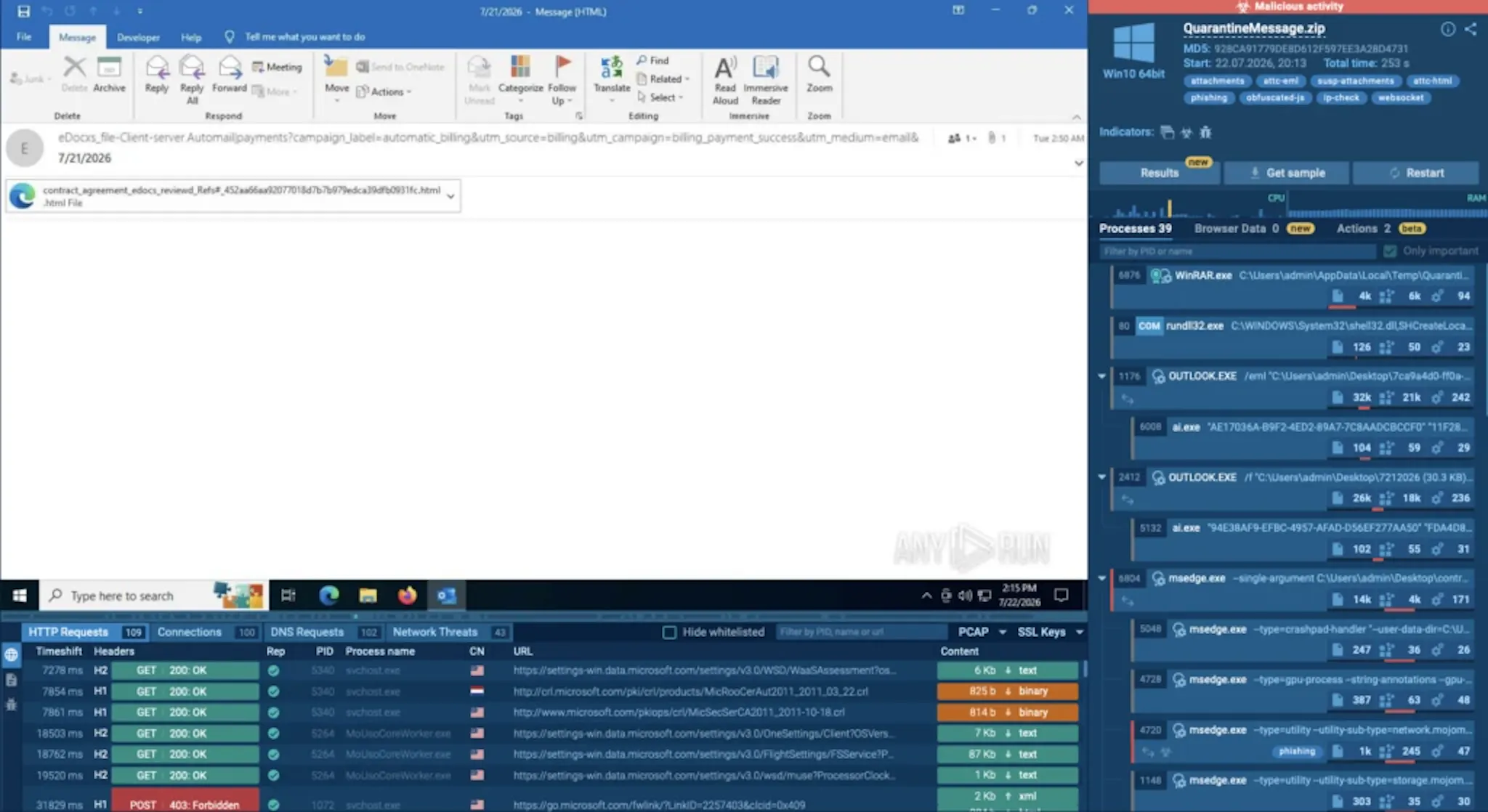Image resolution: width=1488 pixels, height=812 pixels.
Task: Save the message with floppy disk icon
Action: pos(23,11)
